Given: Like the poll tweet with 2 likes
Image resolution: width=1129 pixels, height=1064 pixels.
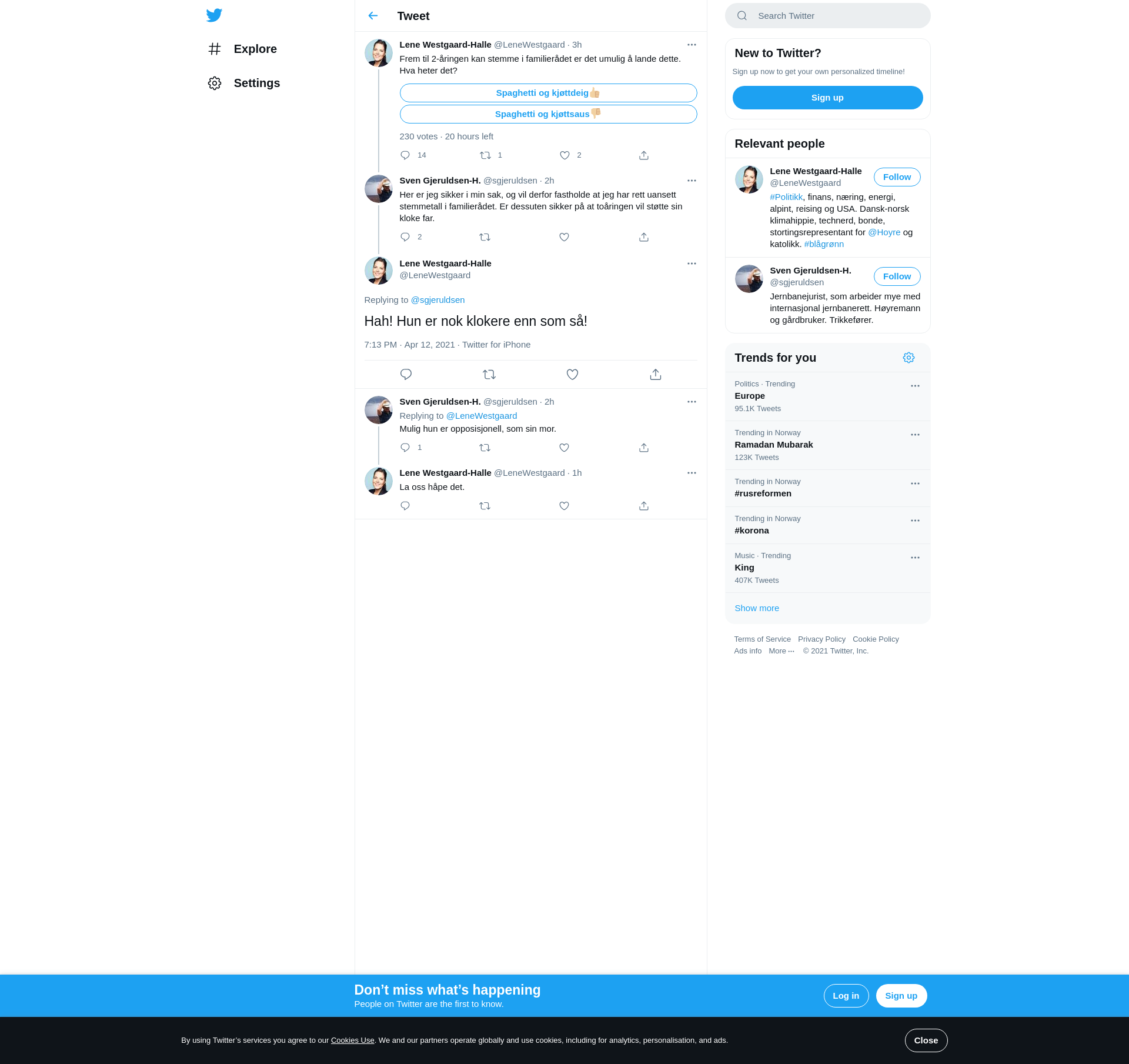Looking at the screenshot, I should [564, 155].
